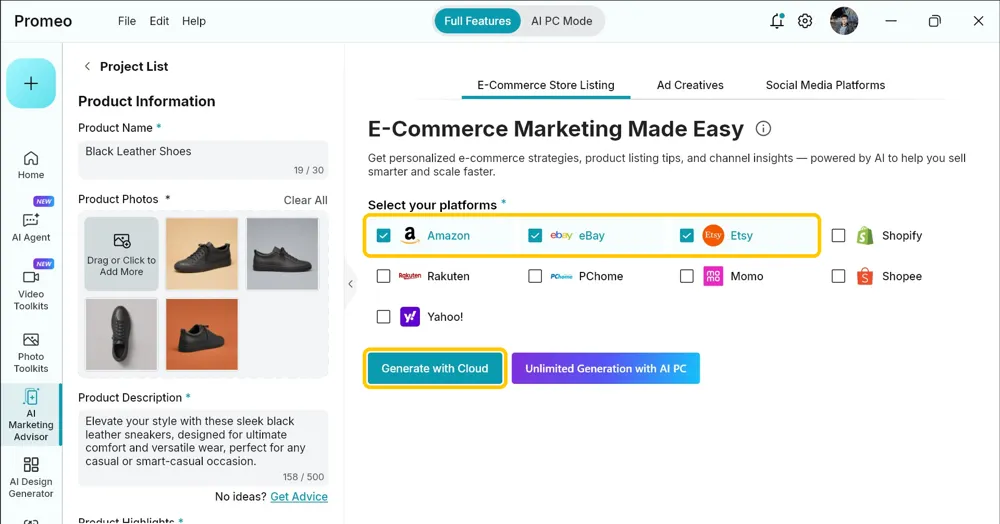Check the Momo platform checkbox

[687, 276]
